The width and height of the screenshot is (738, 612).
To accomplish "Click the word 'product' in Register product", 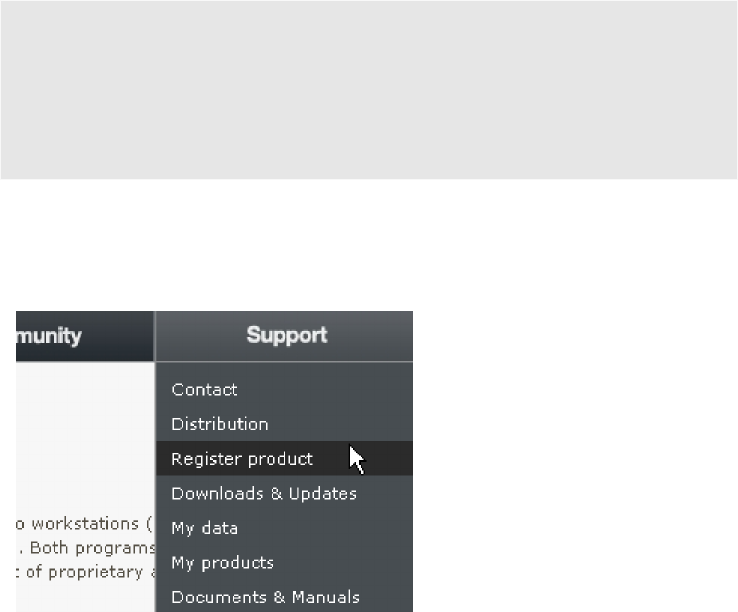I will point(281,459).
